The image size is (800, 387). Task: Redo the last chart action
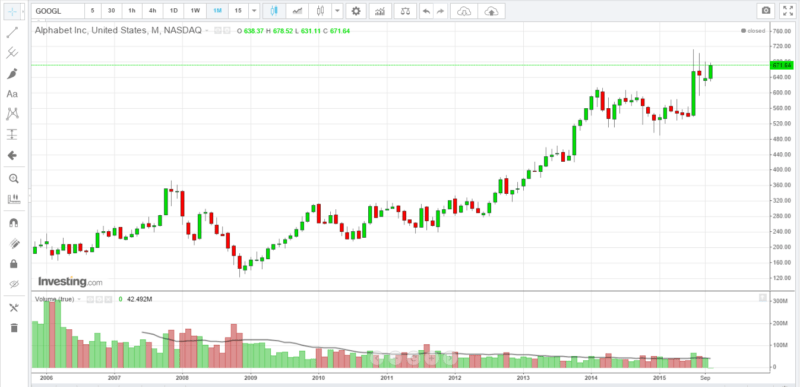pyautogui.click(x=441, y=11)
